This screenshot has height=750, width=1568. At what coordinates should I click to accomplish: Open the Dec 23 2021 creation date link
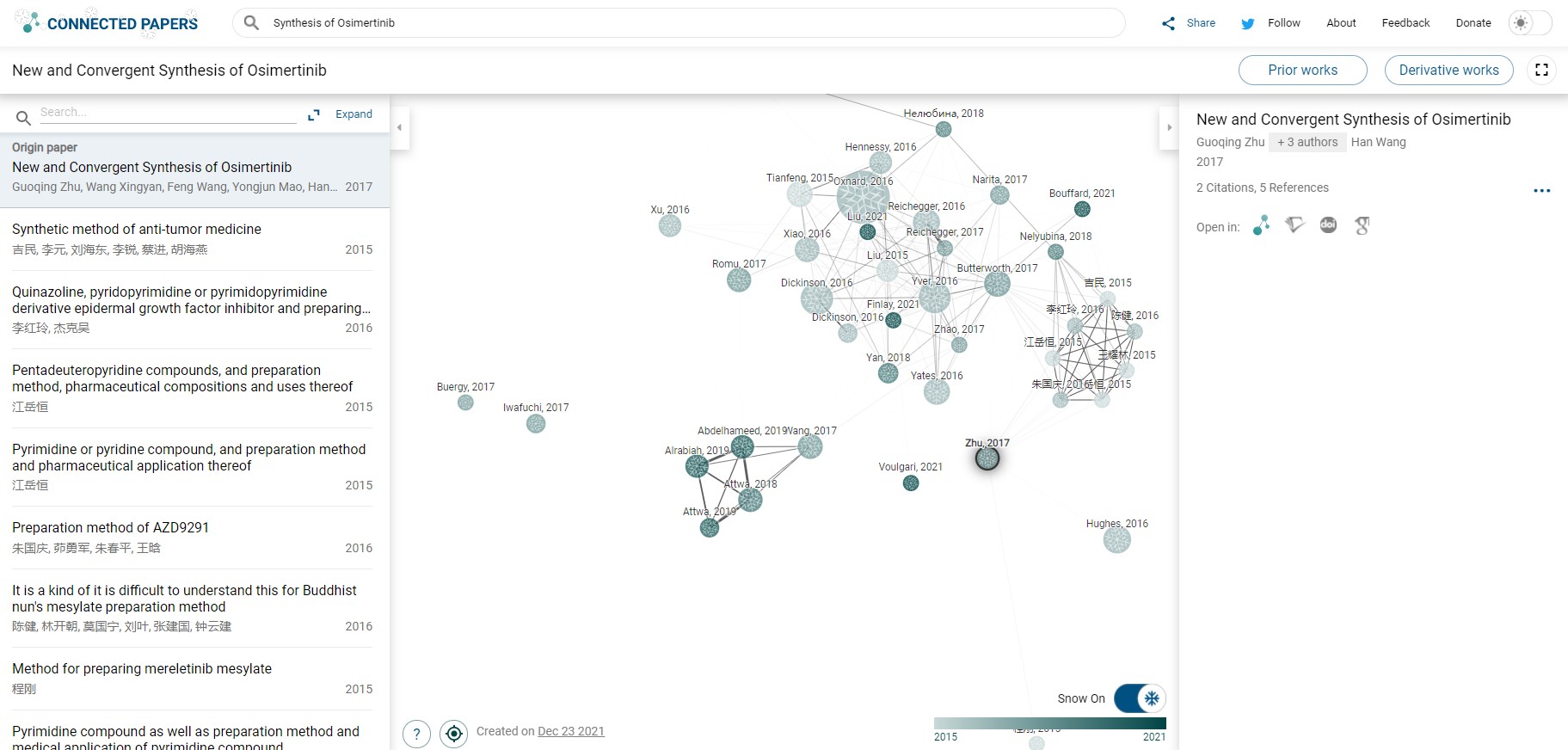(x=571, y=732)
